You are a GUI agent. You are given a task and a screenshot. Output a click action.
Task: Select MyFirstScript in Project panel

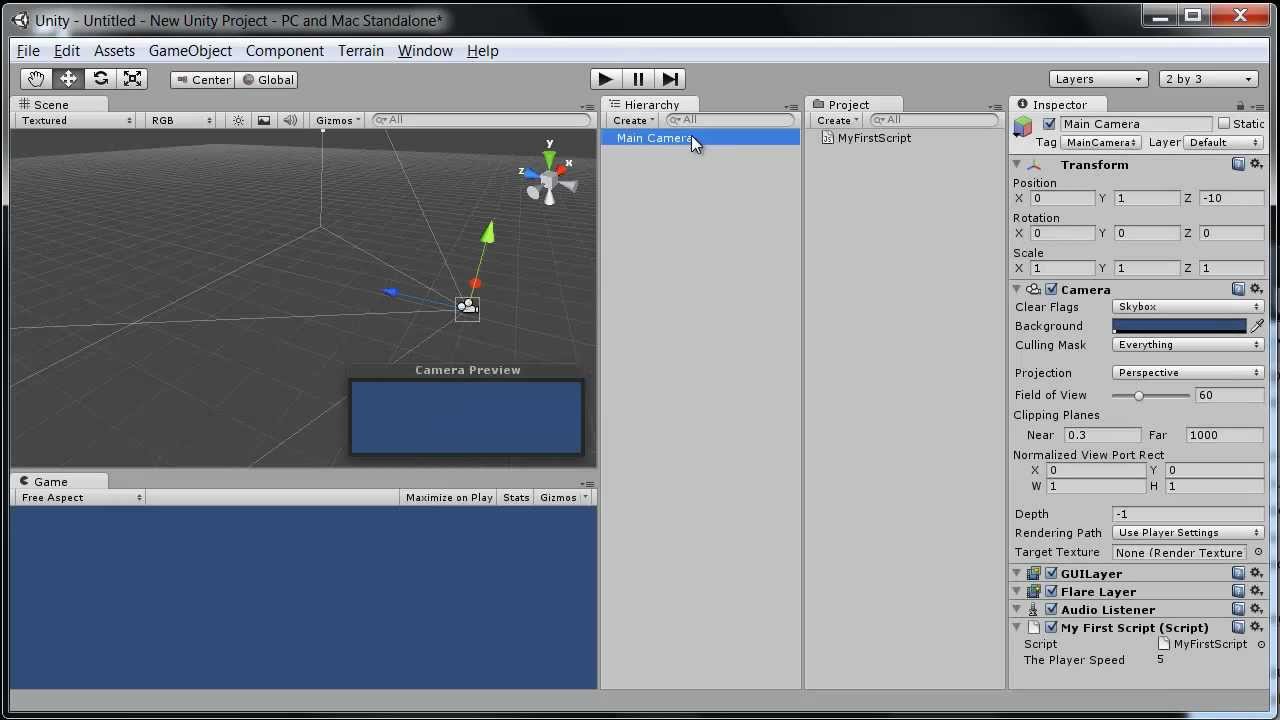[874, 138]
